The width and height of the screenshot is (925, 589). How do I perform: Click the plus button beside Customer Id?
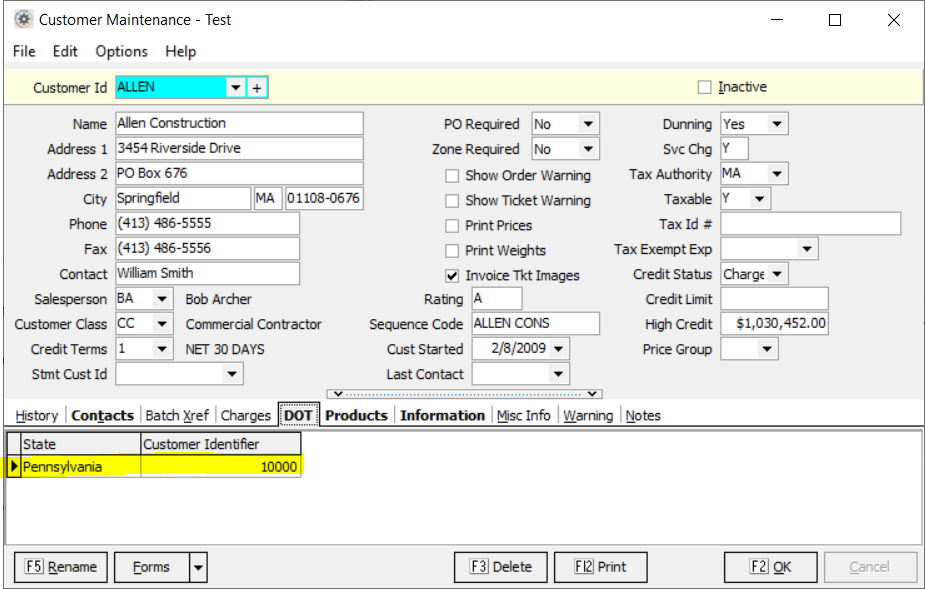pyautogui.click(x=257, y=88)
